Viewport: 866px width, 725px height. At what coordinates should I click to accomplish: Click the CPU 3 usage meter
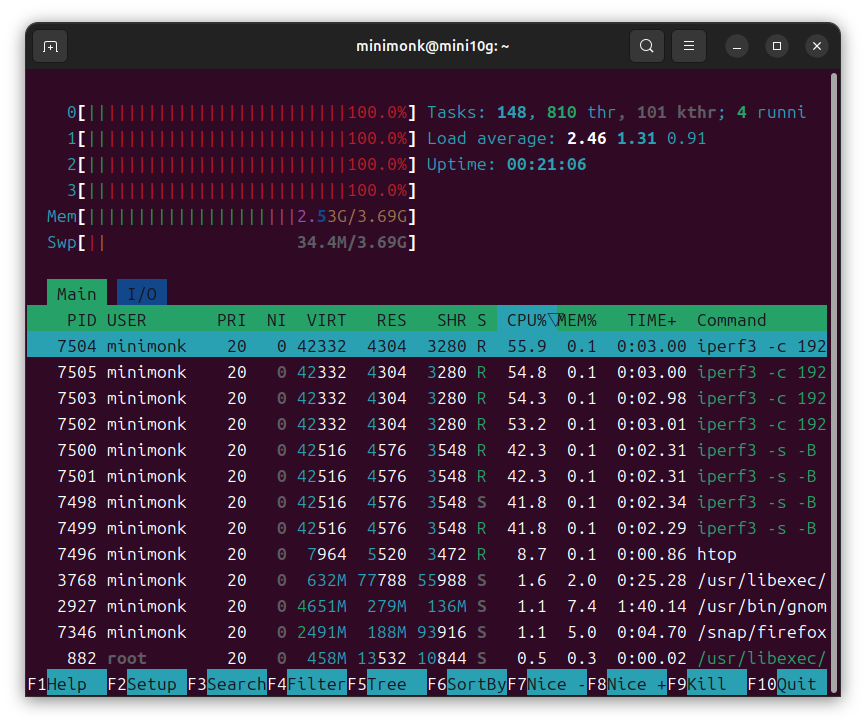tap(241, 190)
